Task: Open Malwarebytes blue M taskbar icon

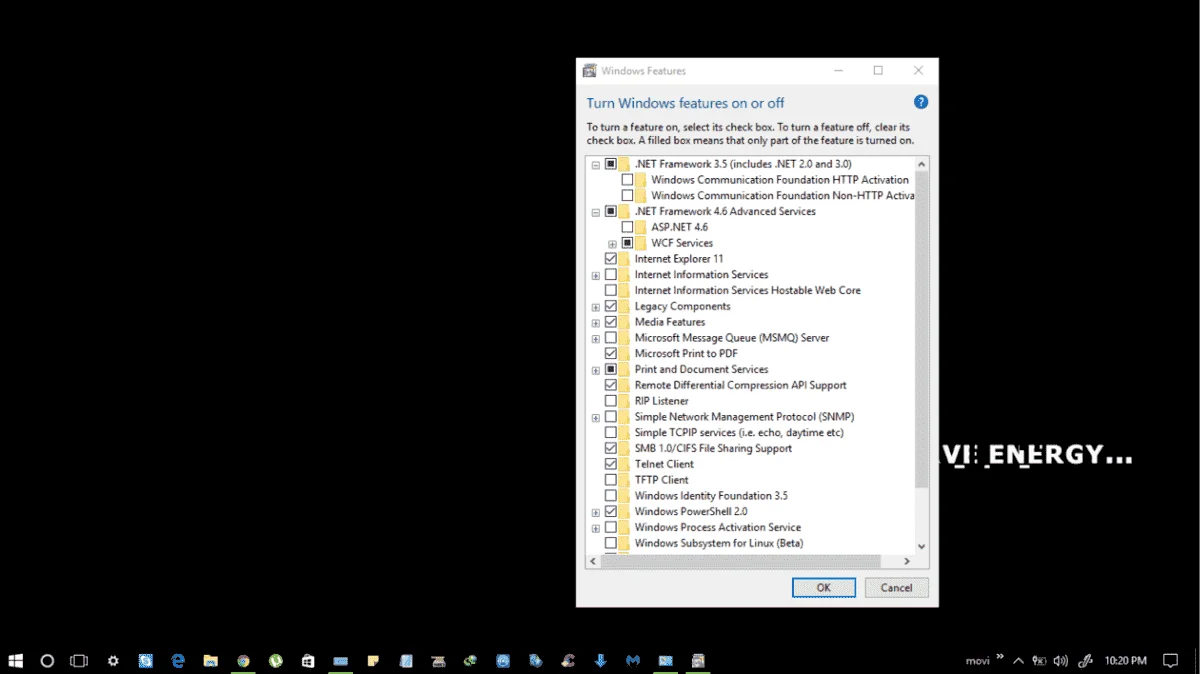Action: 633,661
